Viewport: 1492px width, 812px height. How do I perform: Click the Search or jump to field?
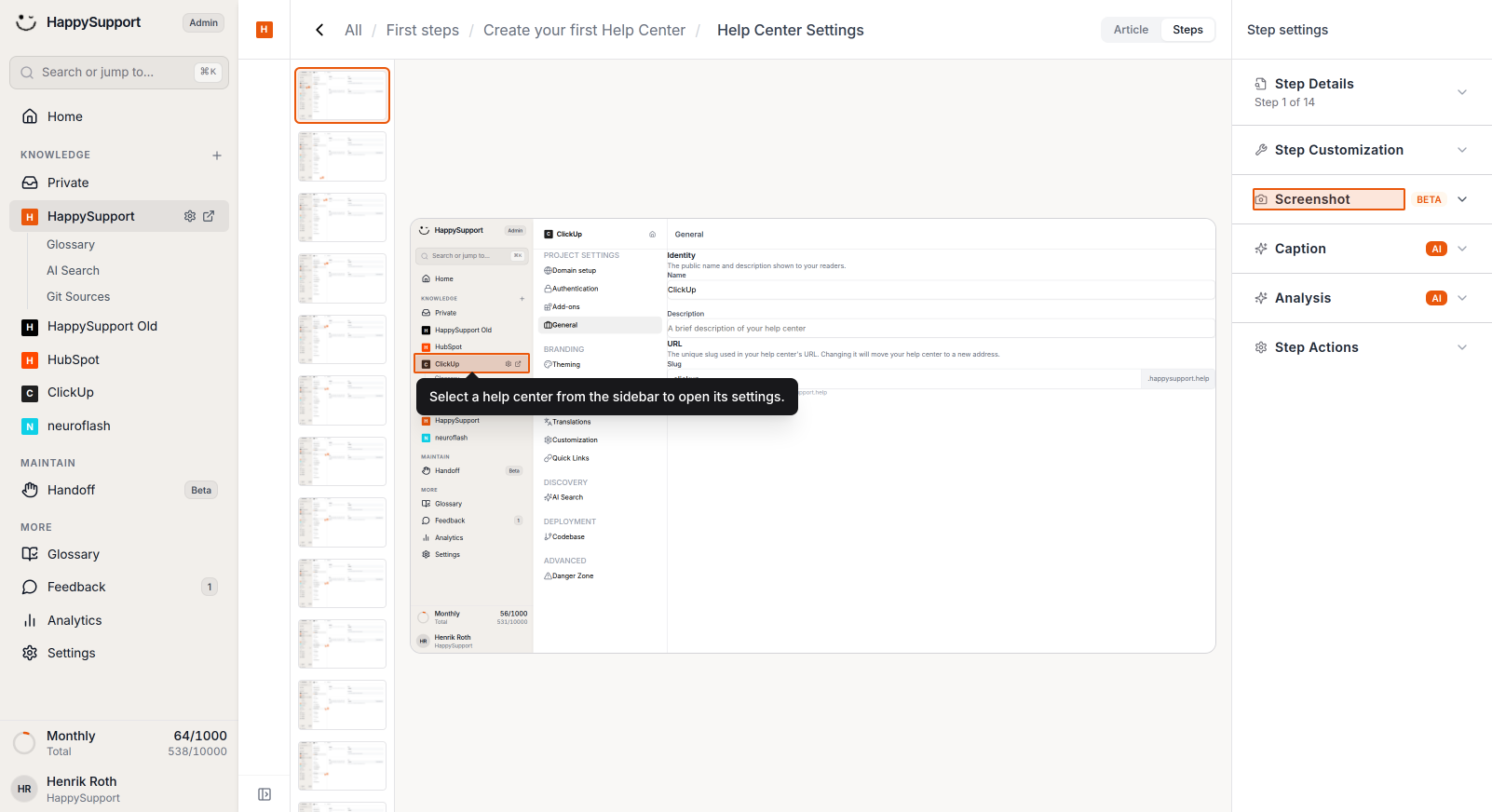pyautogui.click(x=119, y=72)
